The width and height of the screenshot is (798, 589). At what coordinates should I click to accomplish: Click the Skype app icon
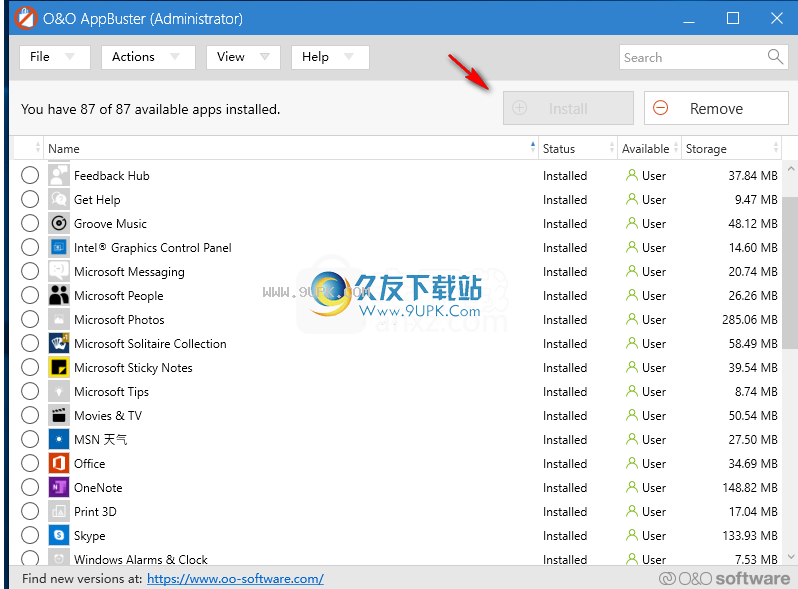tap(59, 536)
